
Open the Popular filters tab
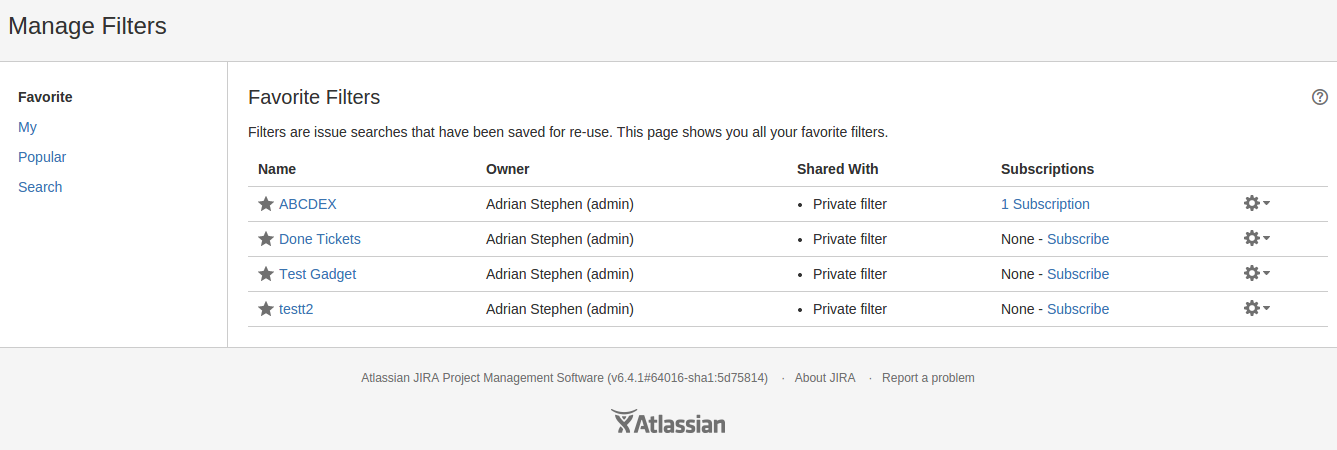(42, 157)
